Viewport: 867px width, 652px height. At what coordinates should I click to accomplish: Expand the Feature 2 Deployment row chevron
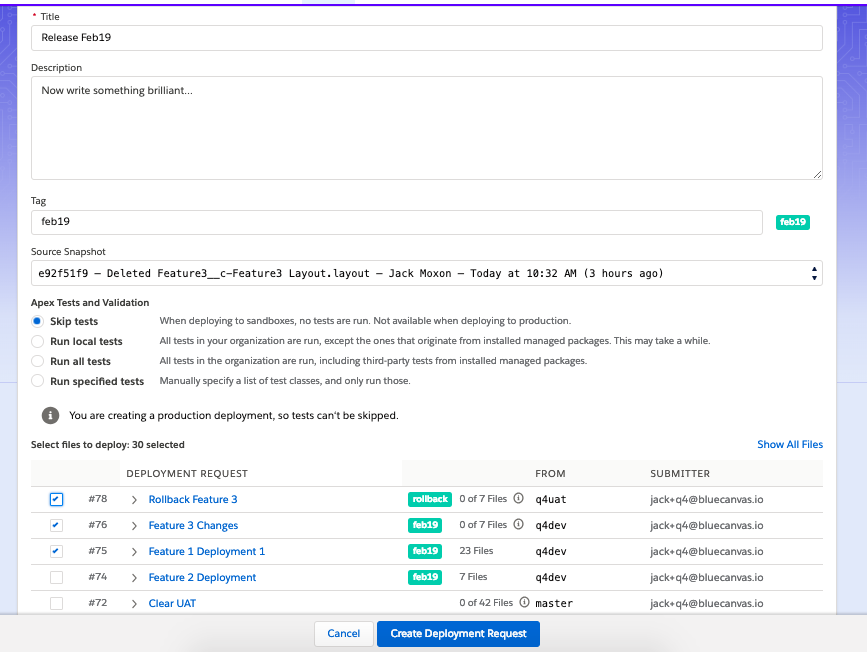pyautogui.click(x=134, y=578)
